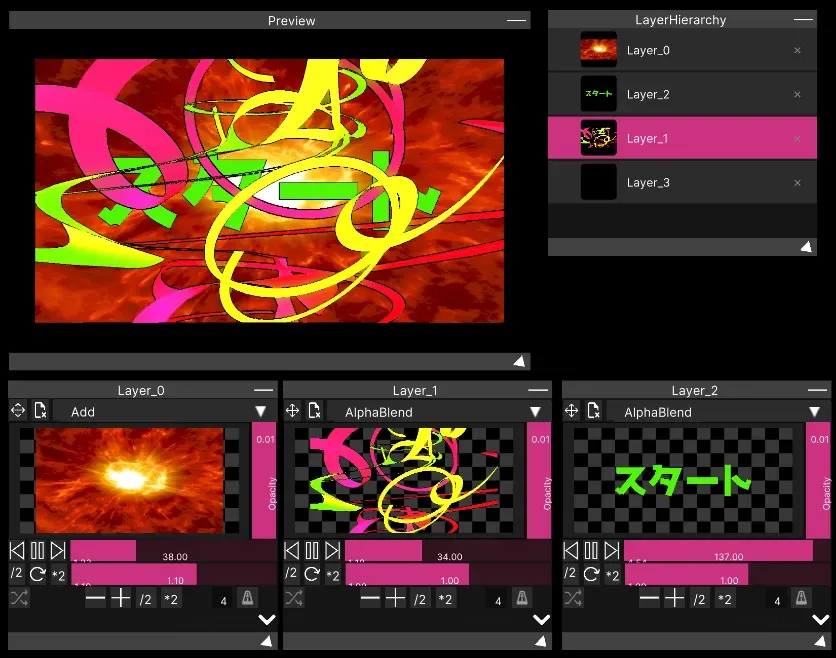The width and height of the screenshot is (836, 658).
Task: Toggle the metronome in Layer_2 panel
Action: (800, 598)
